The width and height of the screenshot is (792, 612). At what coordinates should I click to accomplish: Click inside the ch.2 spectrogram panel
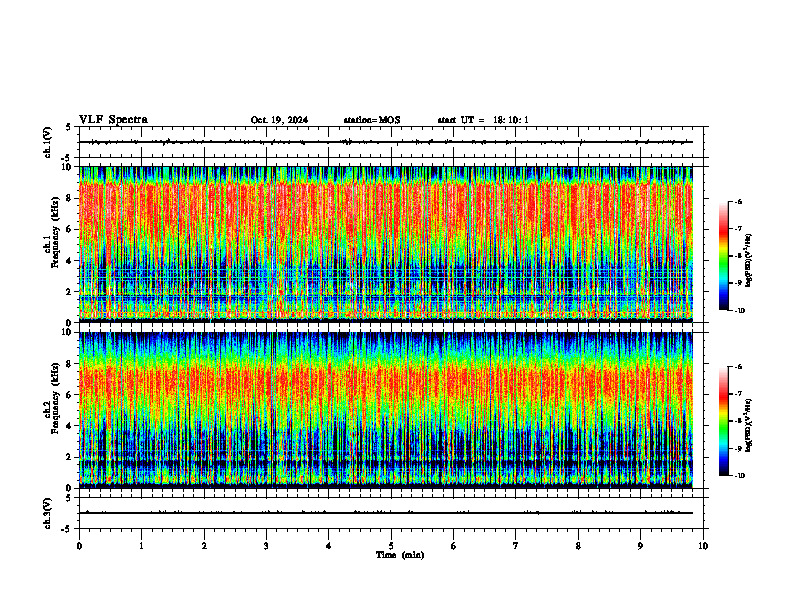click(x=386, y=410)
